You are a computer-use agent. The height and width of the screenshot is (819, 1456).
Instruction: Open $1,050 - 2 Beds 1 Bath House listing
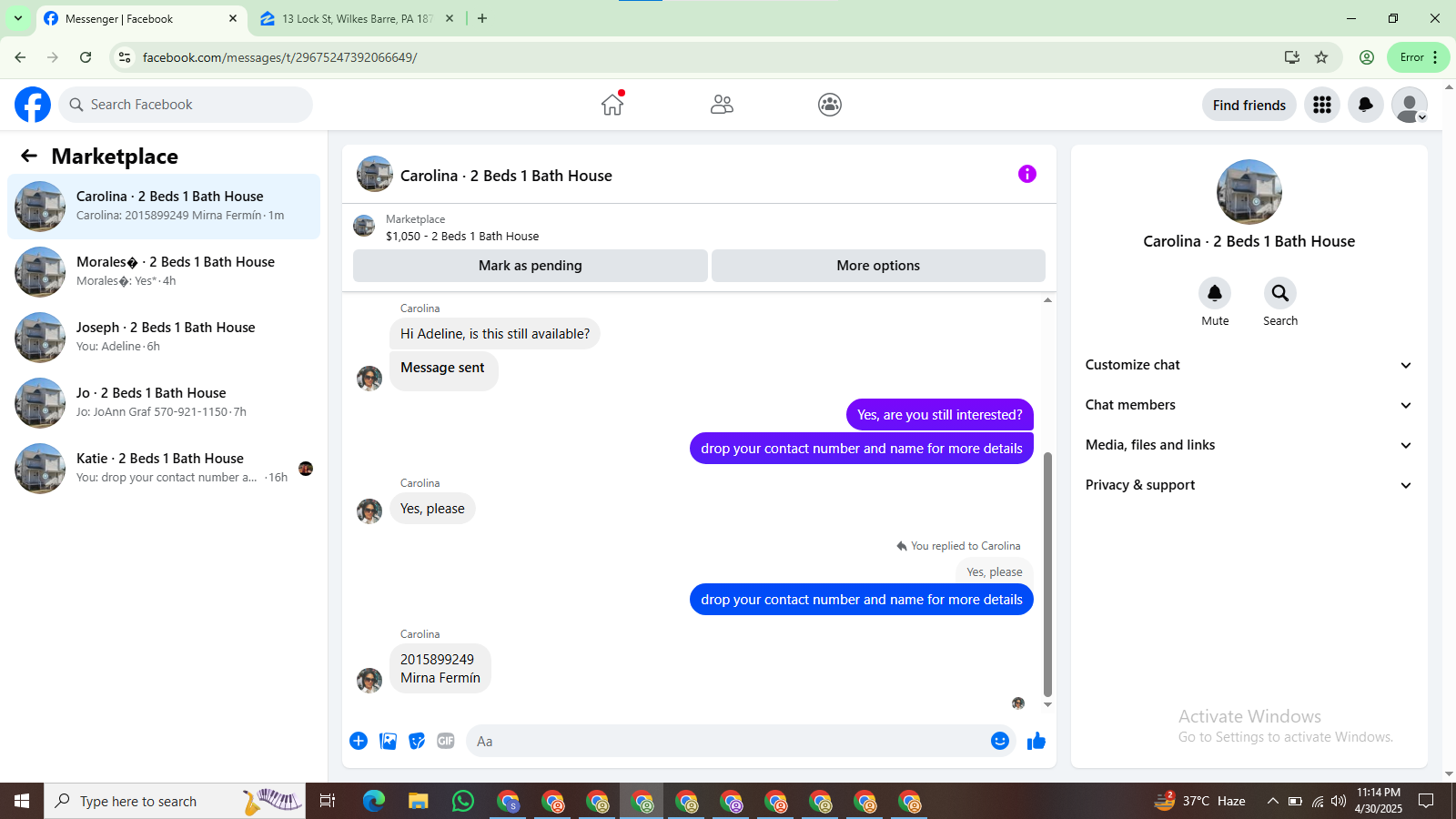tap(462, 236)
